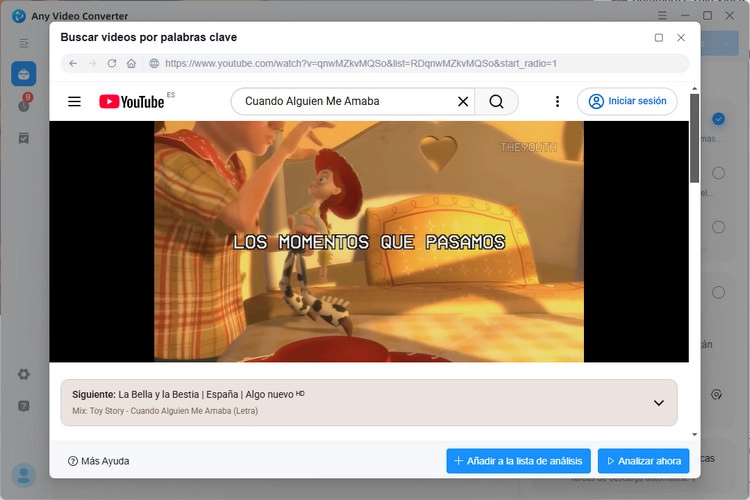Open the browser home page icon
Image resolution: width=750 pixels, height=500 pixels.
131,63
